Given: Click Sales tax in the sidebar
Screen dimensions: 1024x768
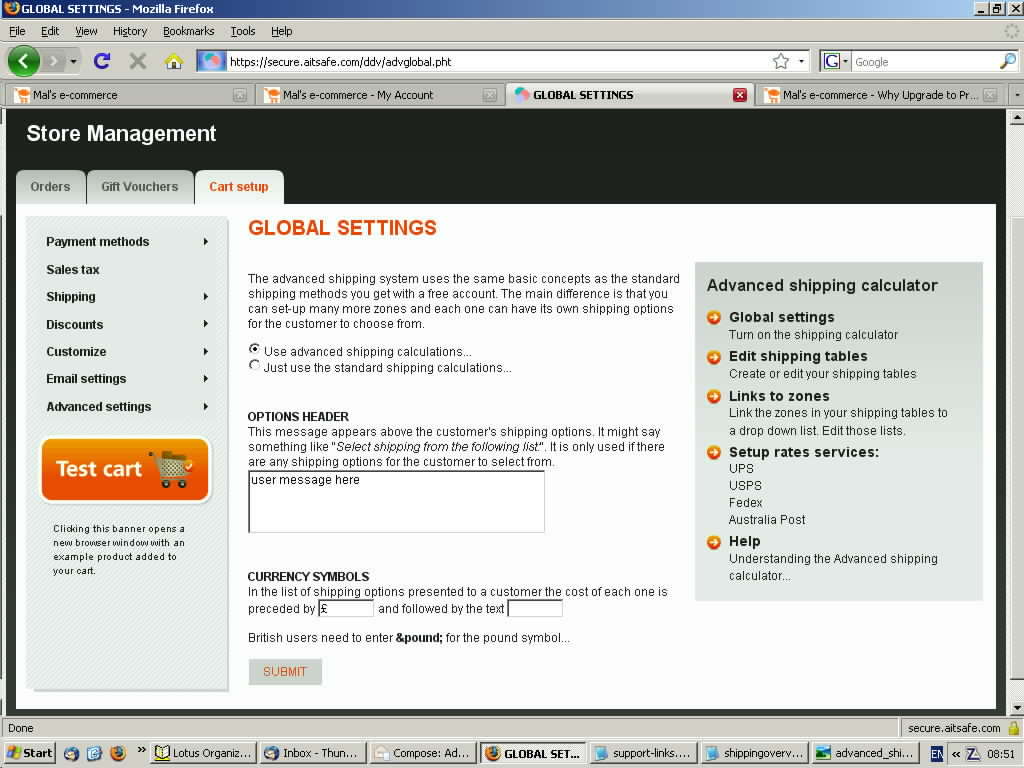Looking at the screenshot, I should [x=72, y=270].
